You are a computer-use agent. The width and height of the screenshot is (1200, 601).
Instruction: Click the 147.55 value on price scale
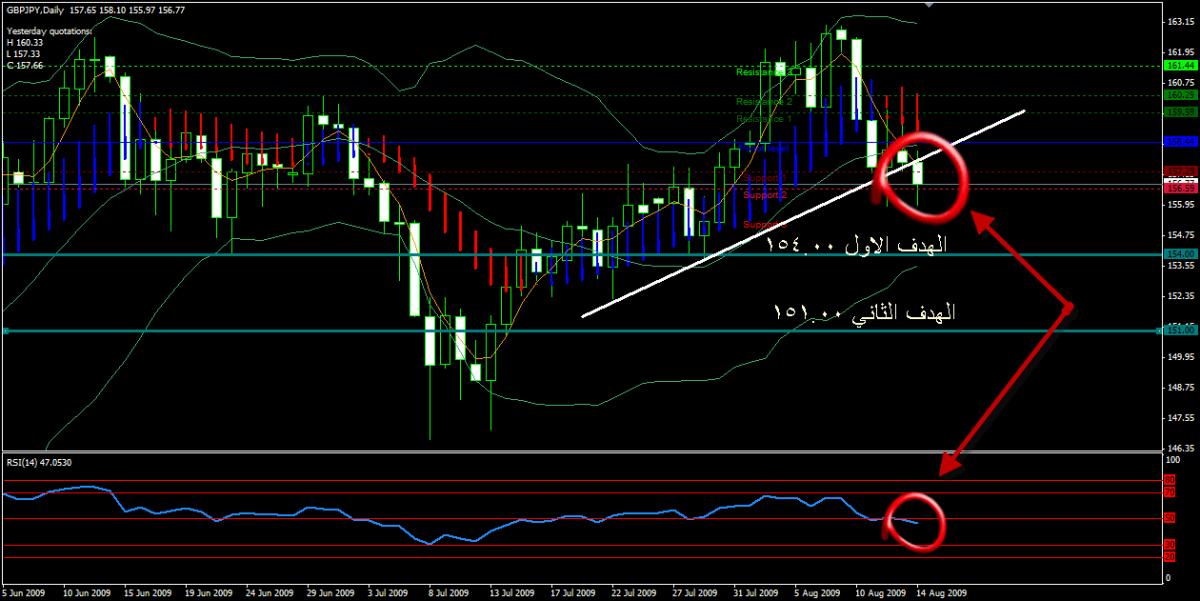[x=1182, y=418]
